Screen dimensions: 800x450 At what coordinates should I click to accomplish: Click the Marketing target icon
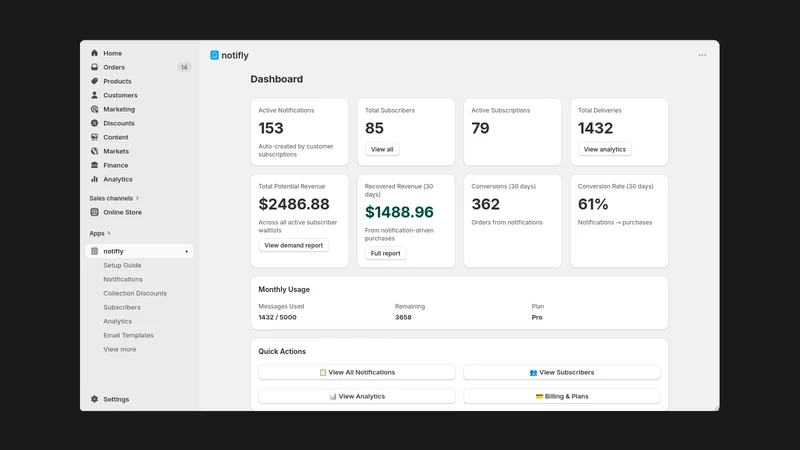pos(94,109)
